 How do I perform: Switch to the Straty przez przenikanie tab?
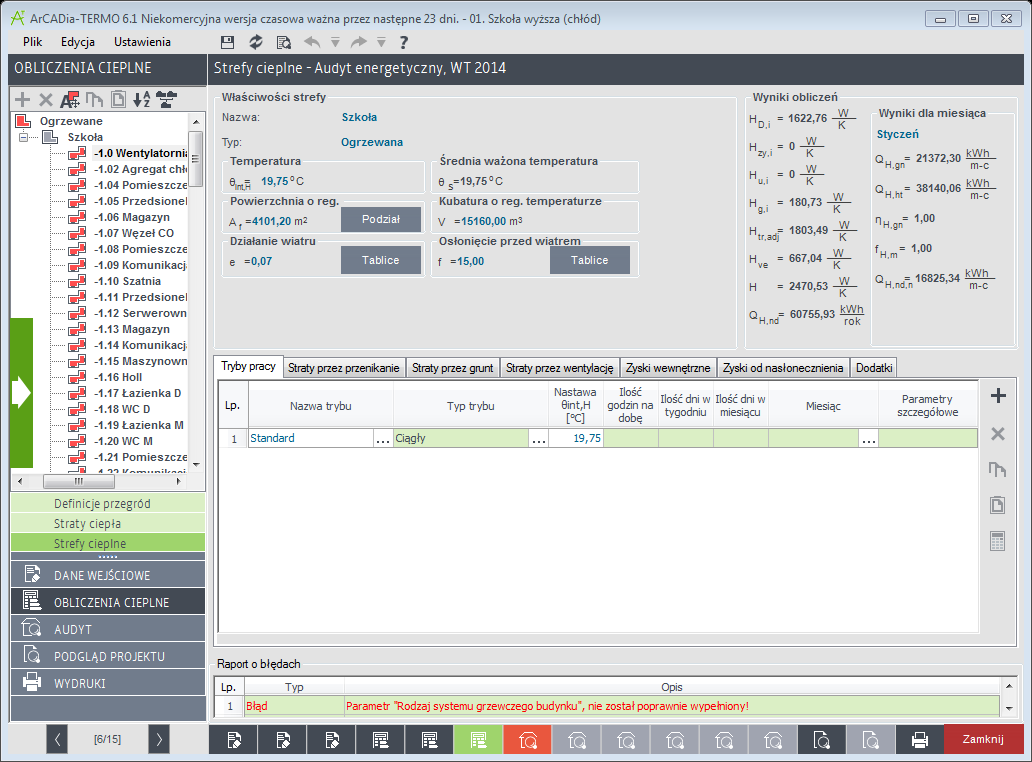pyautogui.click(x=344, y=368)
